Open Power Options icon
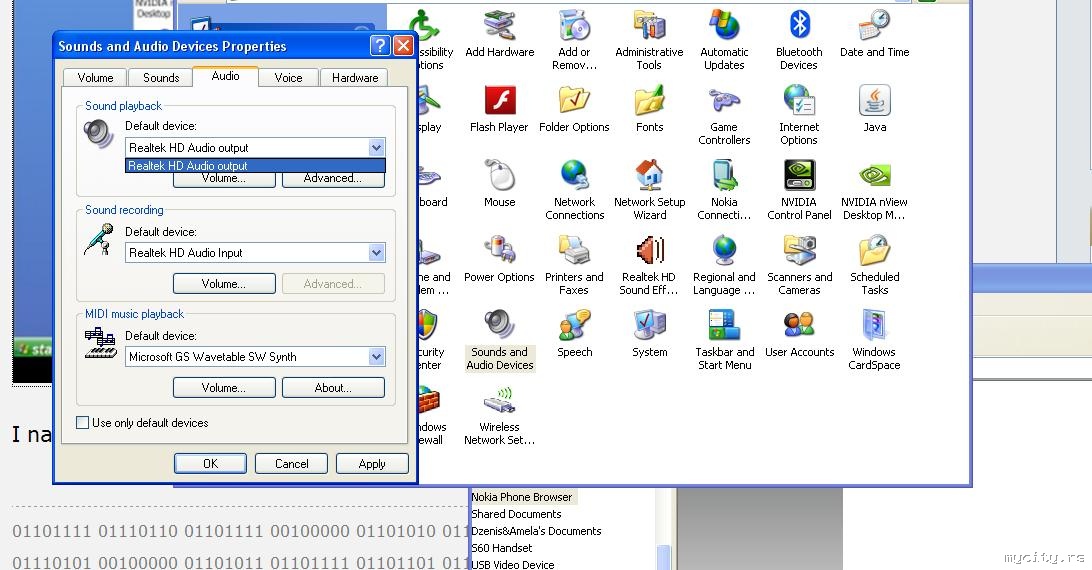The height and width of the screenshot is (570, 1092). (499, 259)
